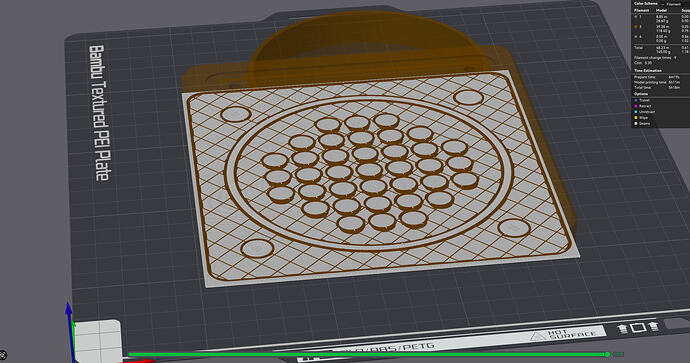Click the small round icon in bottom-left corner
Screen dimensions: 690x363
[3, 354]
